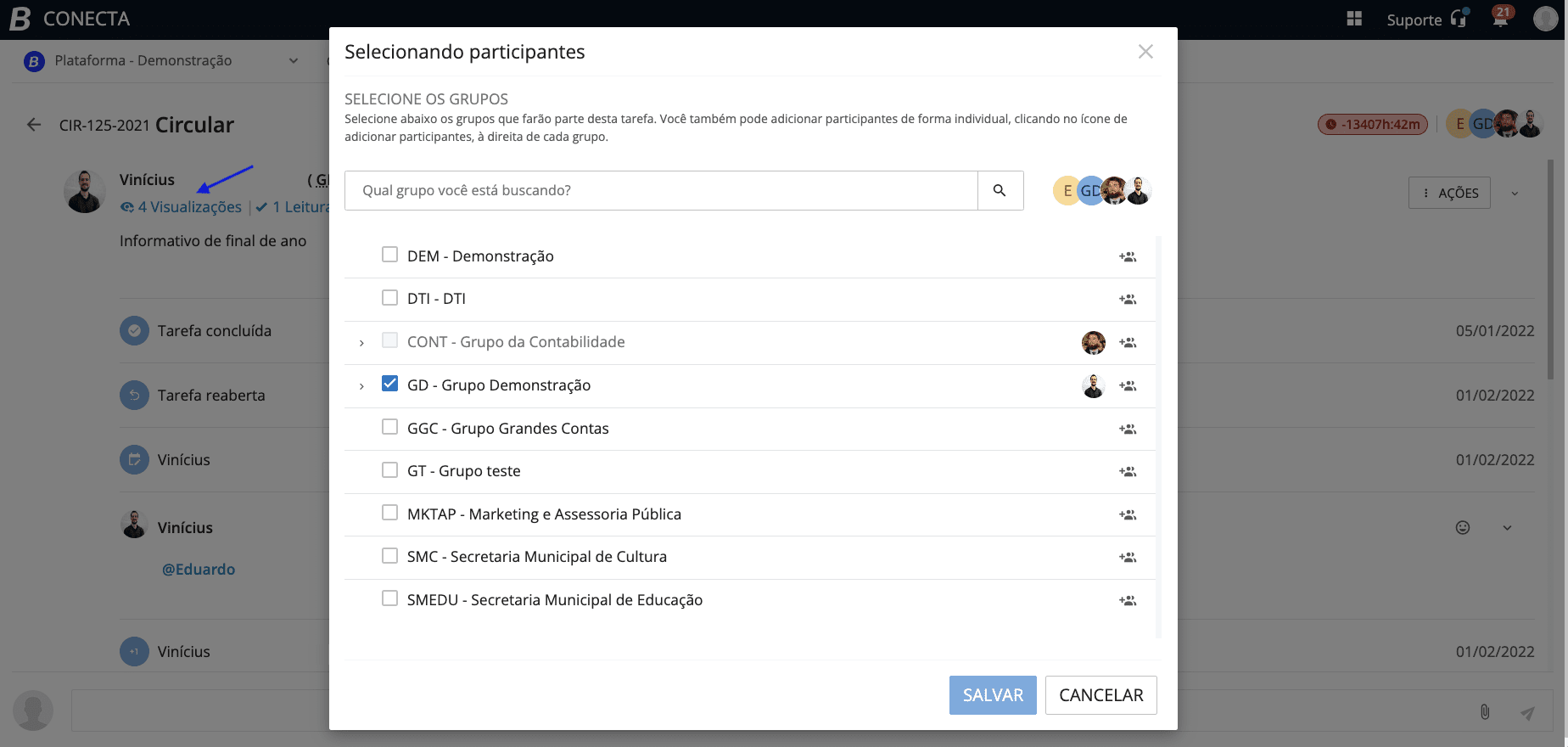Open the apps grid icon in header
This screenshot has height=747, width=1568.
pyautogui.click(x=1354, y=19)
